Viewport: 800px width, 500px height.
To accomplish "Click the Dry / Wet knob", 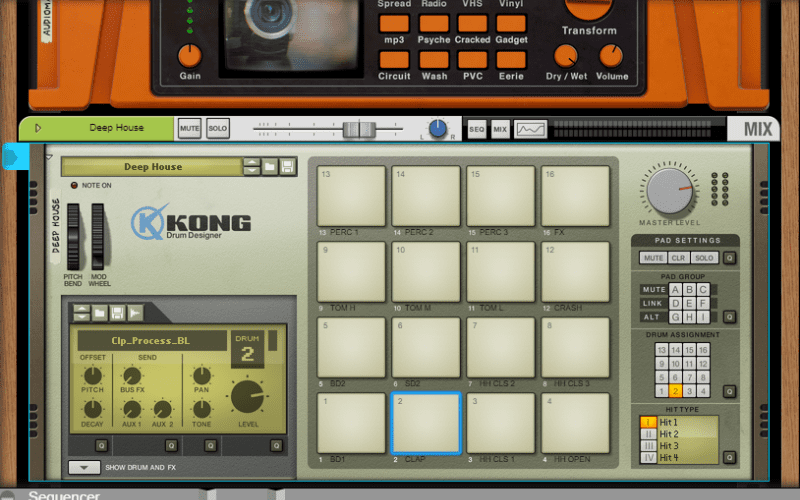I will [566, 56].
